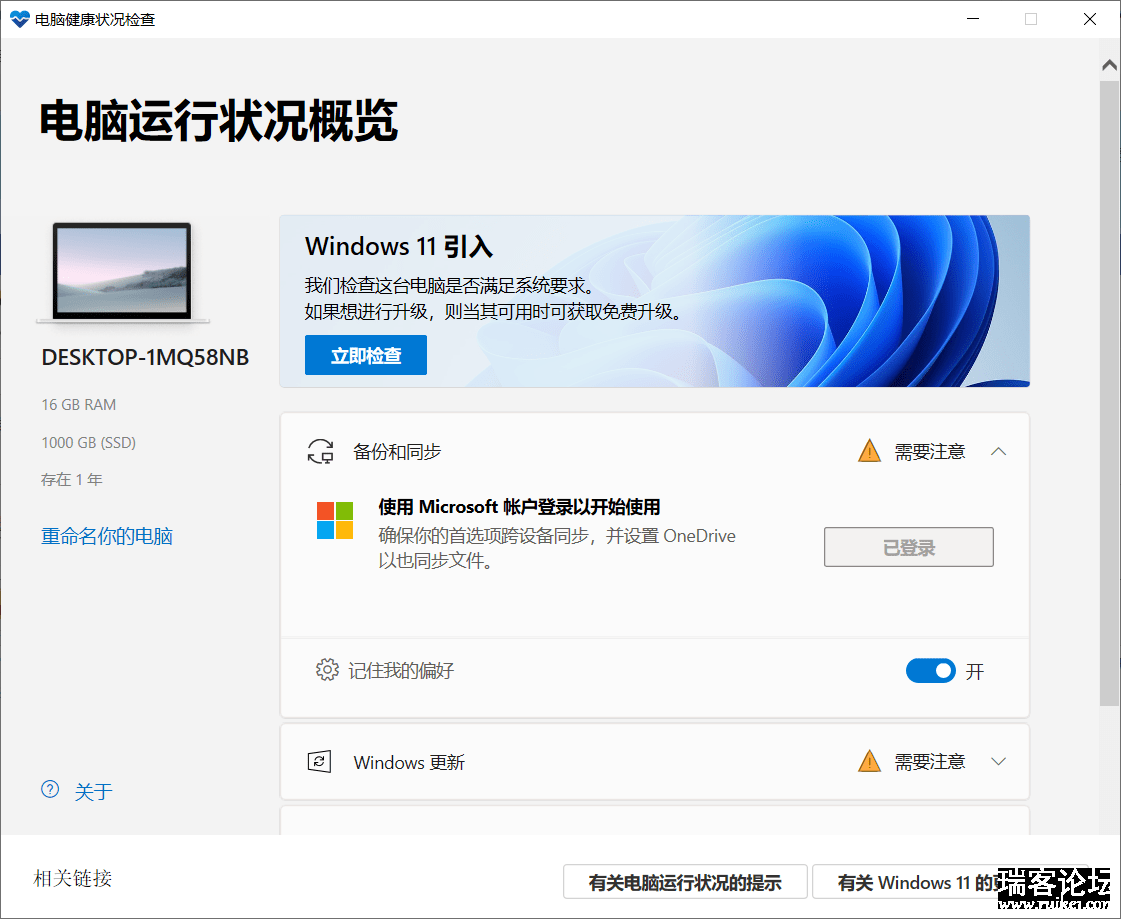Open the 关于 link

point(94,791)
